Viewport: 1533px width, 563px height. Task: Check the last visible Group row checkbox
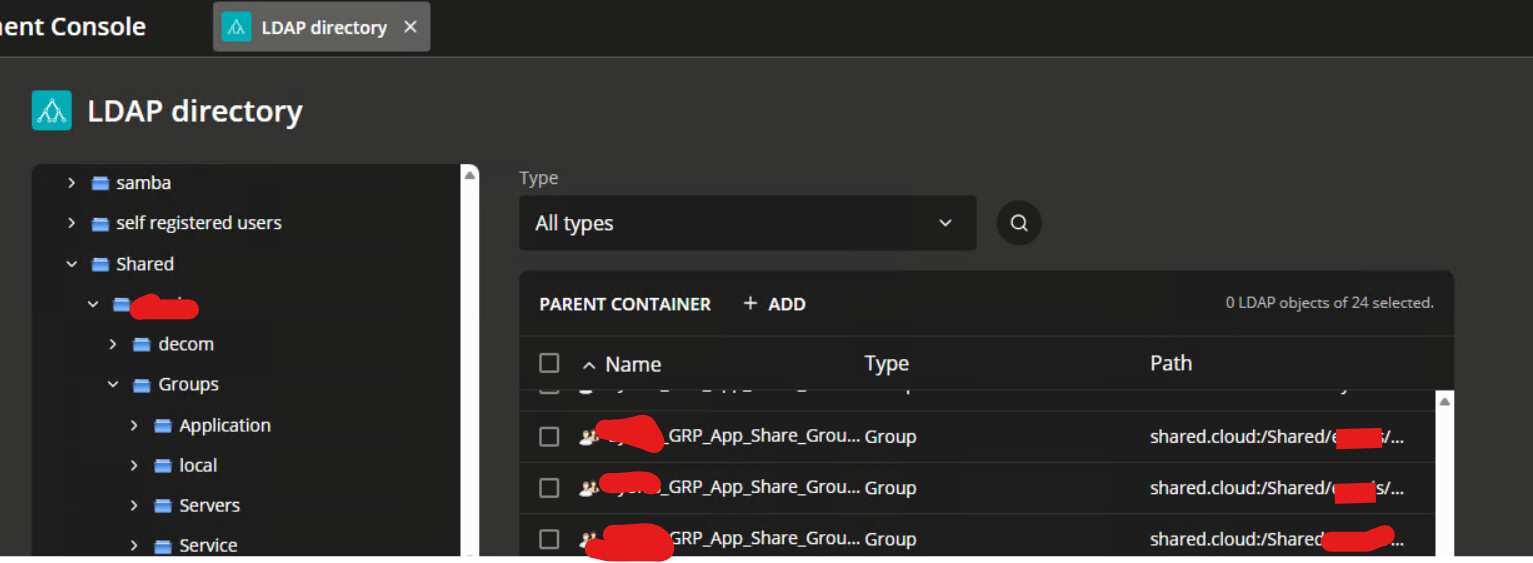pos(549,539)
